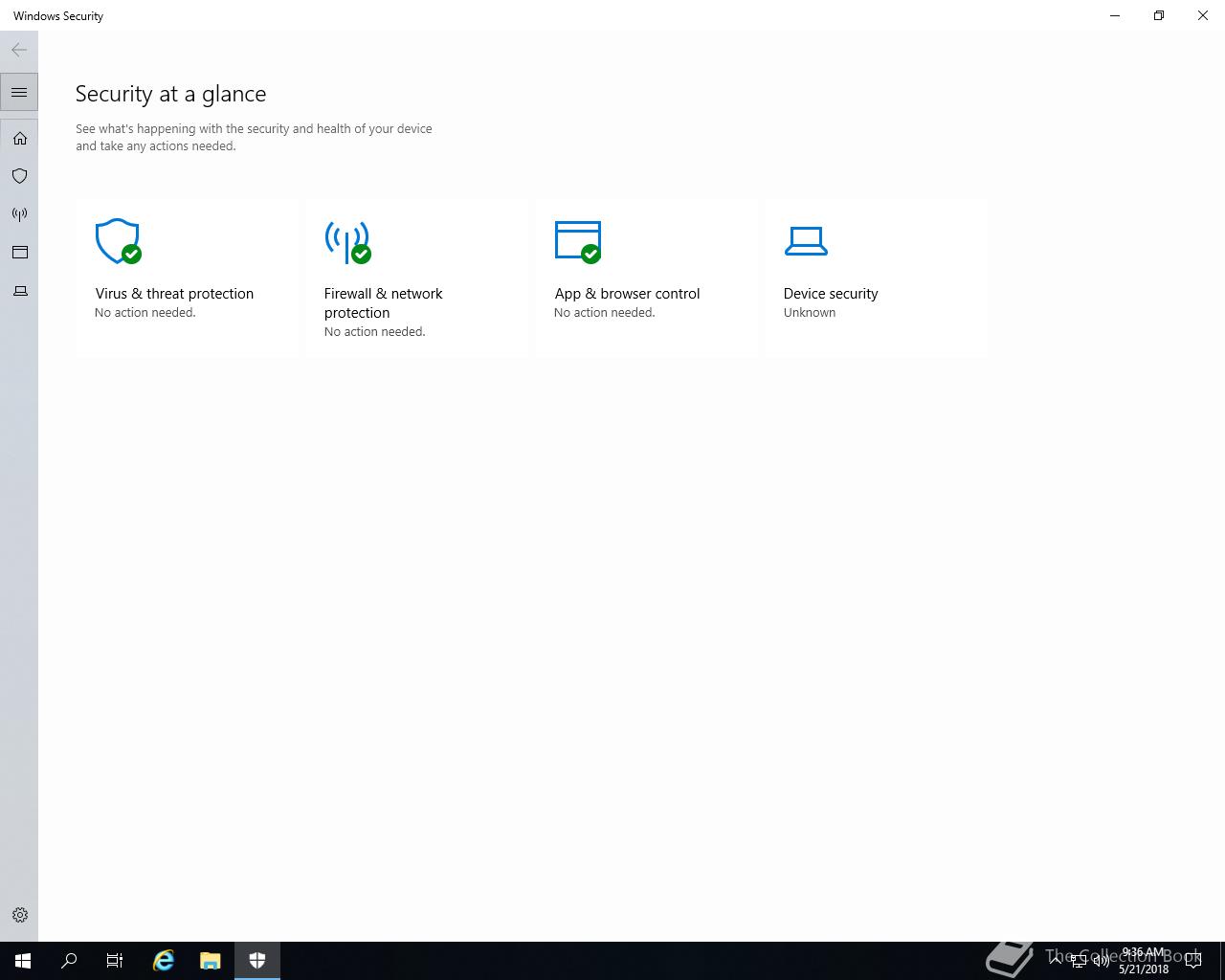Click the Firewall & network antenna tile icon
The width and height of the screenshot is (1225, 980).
(347, 241)
